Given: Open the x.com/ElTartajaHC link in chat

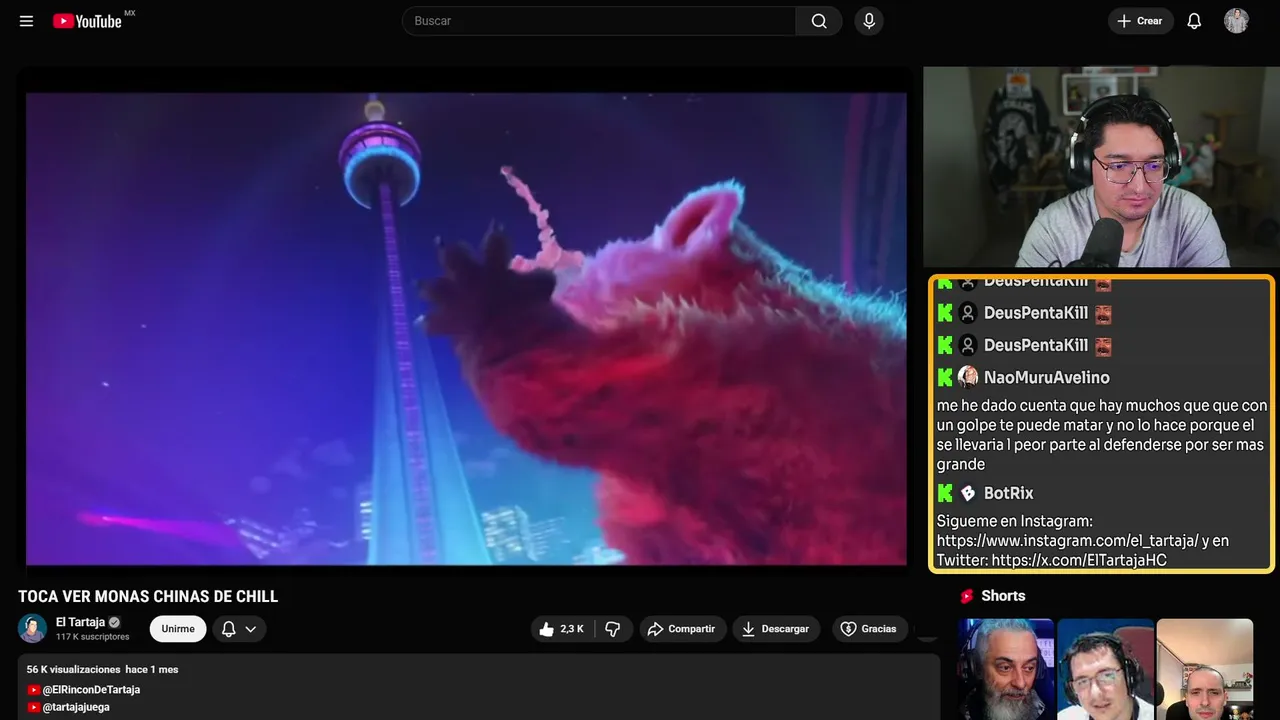Looking at the screenshot, I should 1079,560.
